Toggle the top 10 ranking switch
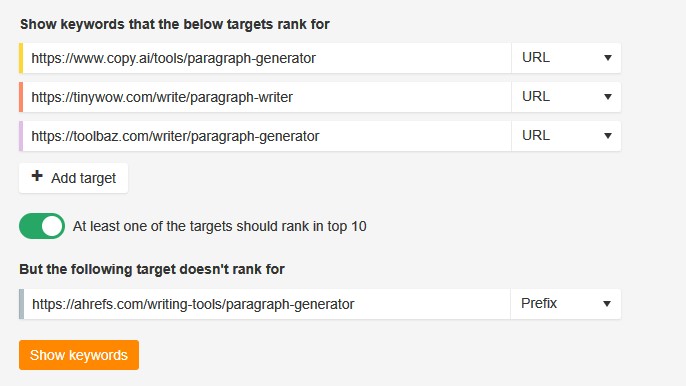The image size is (686, 386). [x=42, y=226]
